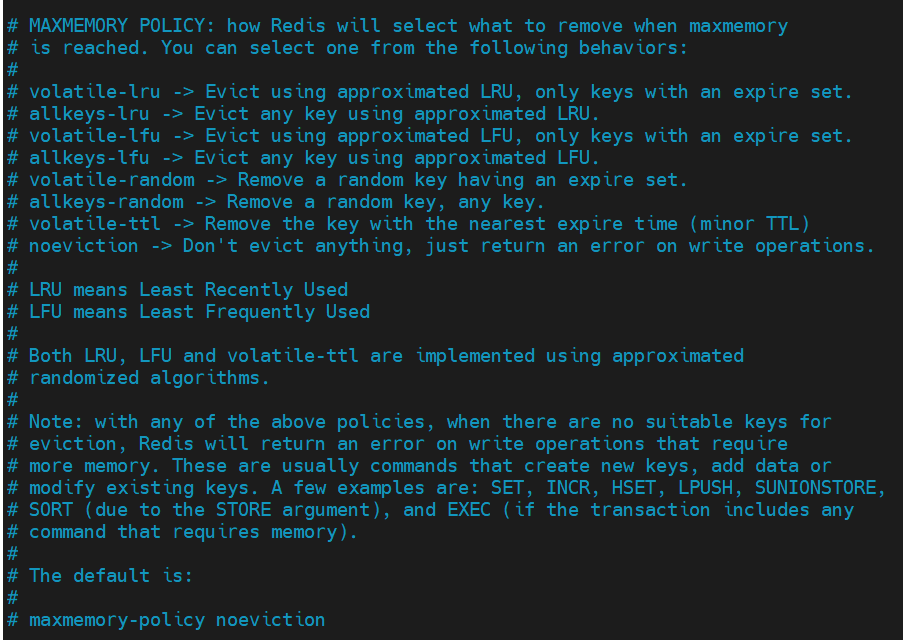Click the volatile-random policy keyword
903x640 pixels.
pos(112,180)
